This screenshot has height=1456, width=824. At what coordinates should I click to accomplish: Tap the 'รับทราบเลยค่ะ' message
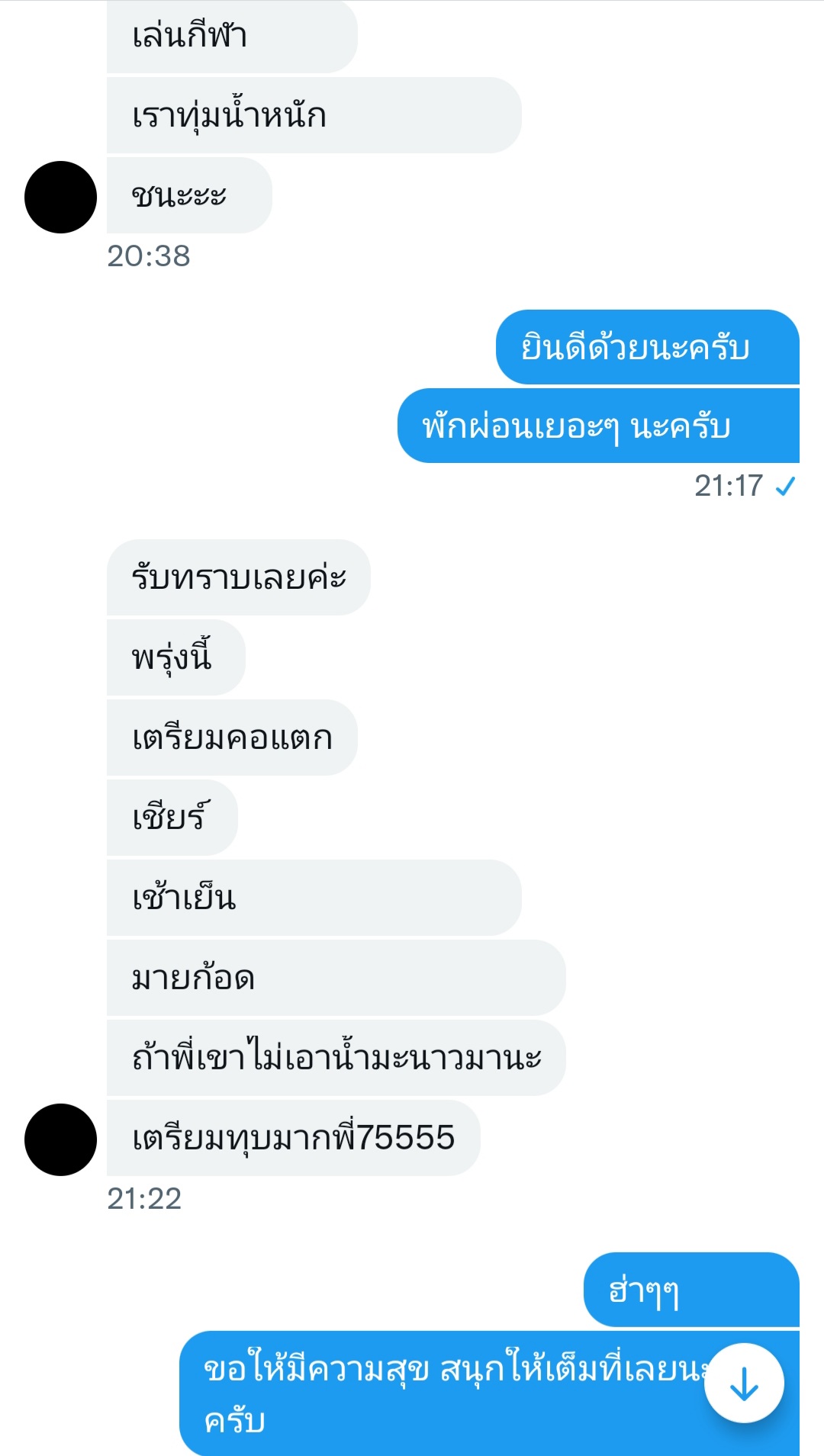[239, 577]
